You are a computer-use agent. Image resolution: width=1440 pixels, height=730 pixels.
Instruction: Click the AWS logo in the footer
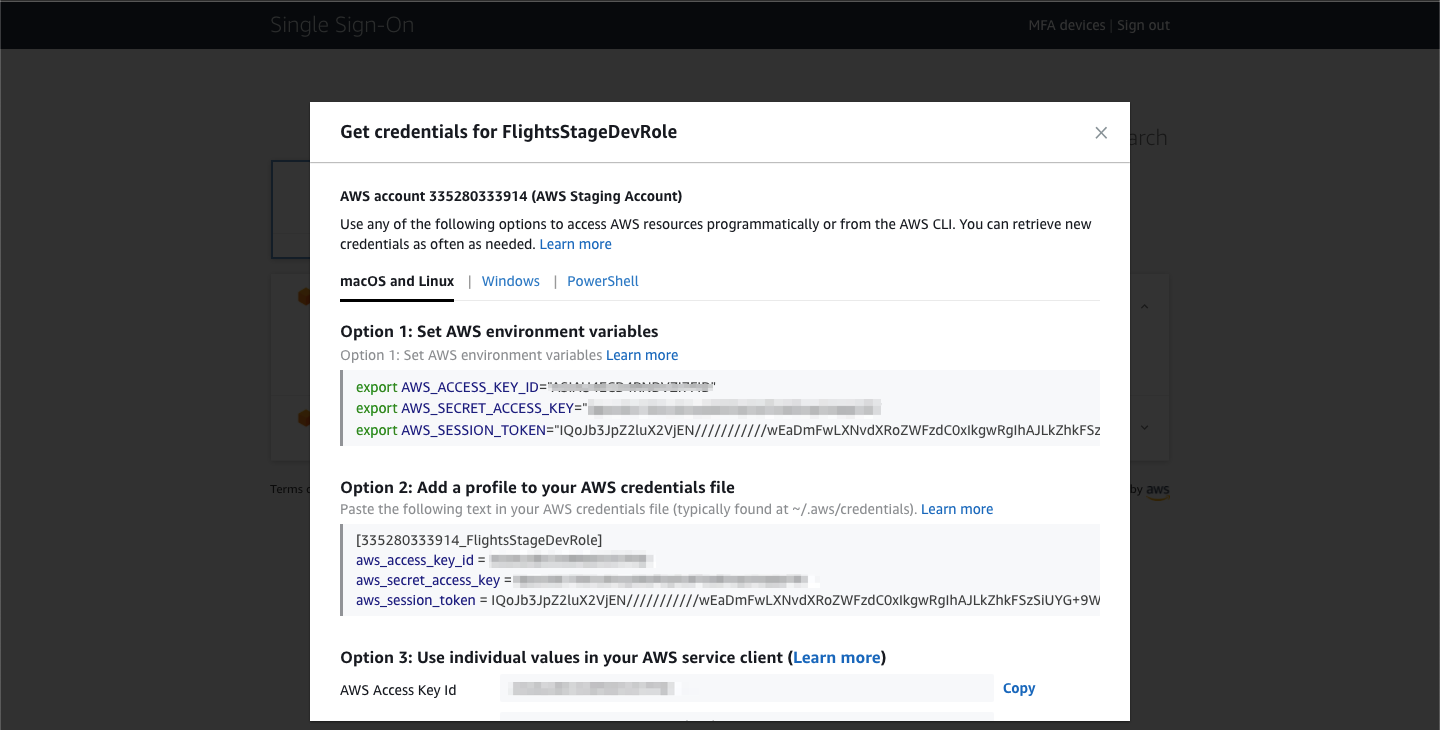[1158, 490]
